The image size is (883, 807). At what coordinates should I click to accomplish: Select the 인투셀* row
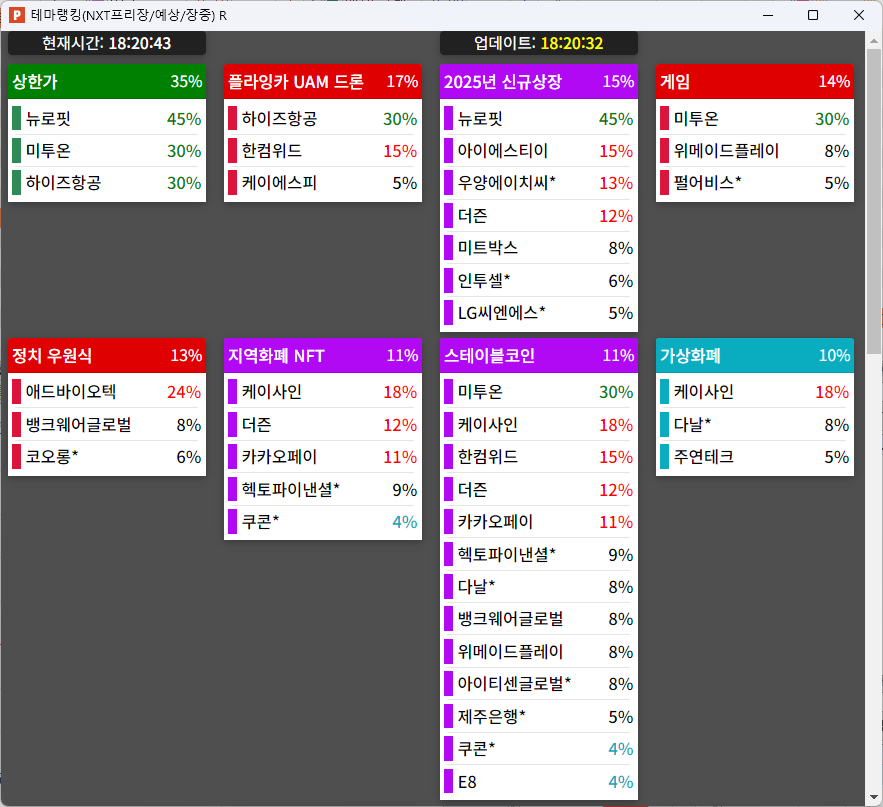(x=539, y=280)
